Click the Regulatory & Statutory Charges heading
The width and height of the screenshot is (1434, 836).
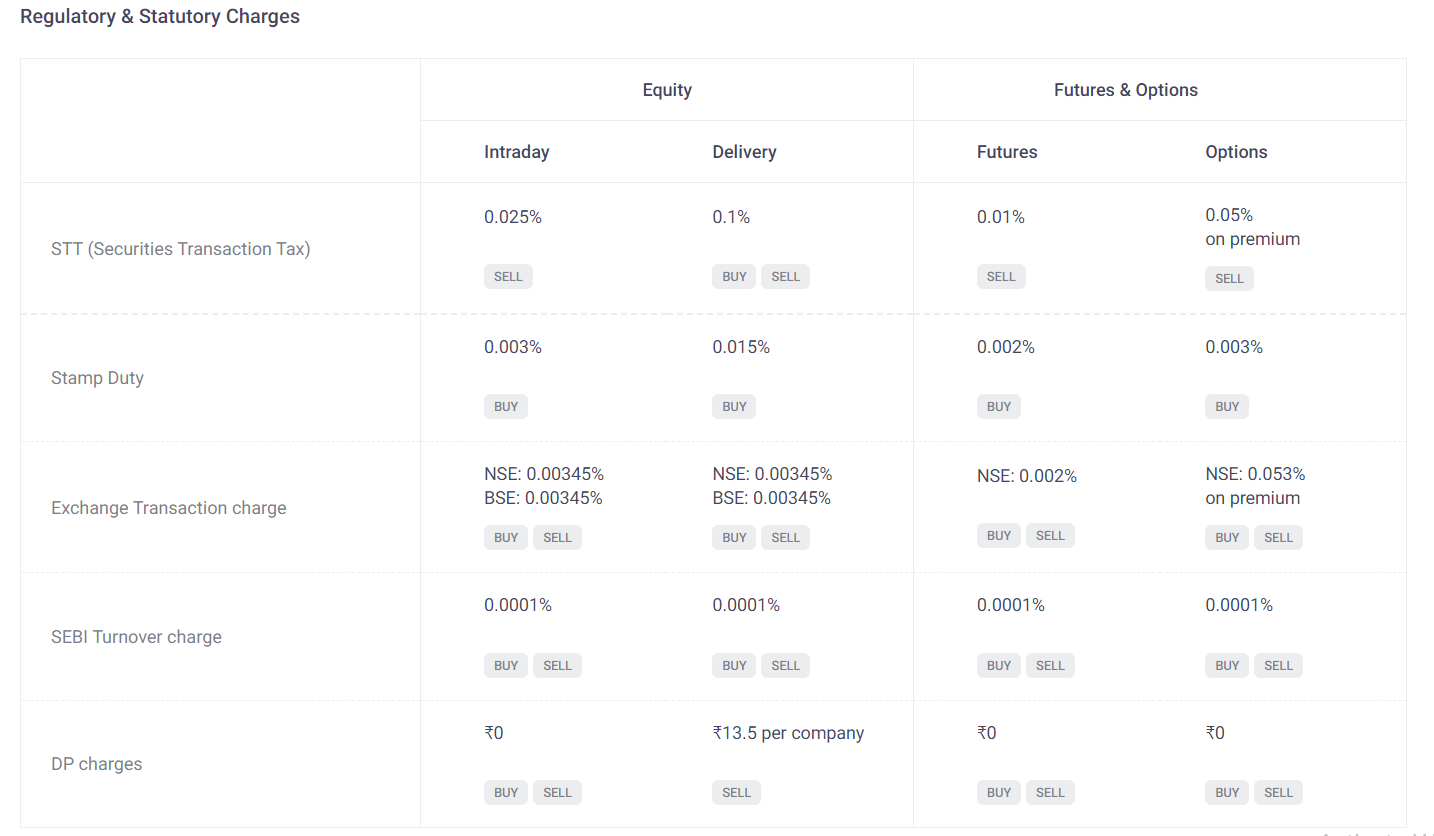coord(160,17)
